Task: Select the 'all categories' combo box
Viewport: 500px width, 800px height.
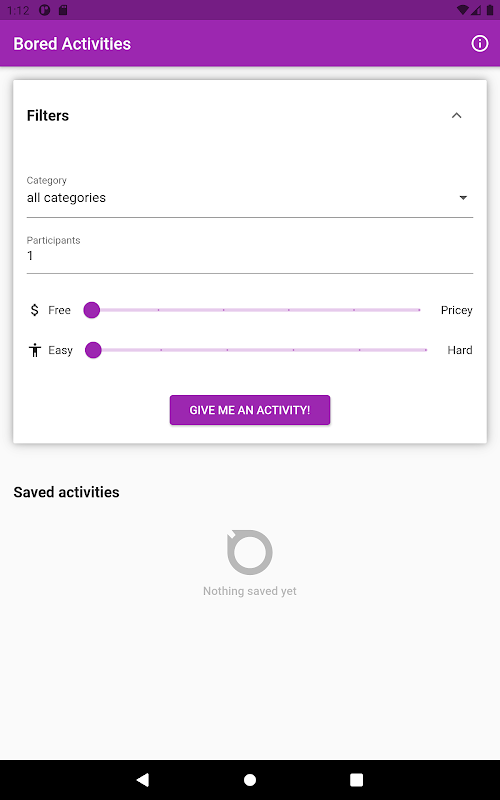Action: [249, 196]
